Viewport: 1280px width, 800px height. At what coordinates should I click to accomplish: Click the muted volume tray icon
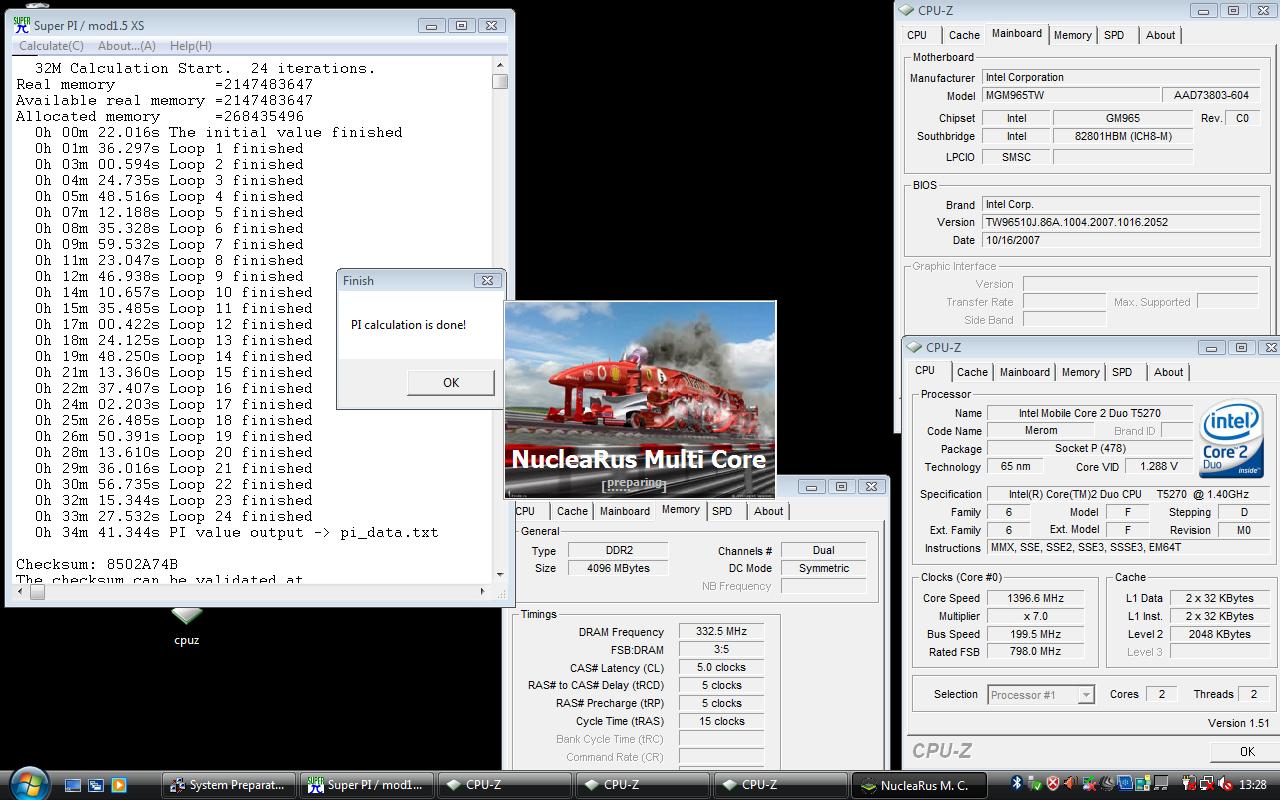[1226, 784]
